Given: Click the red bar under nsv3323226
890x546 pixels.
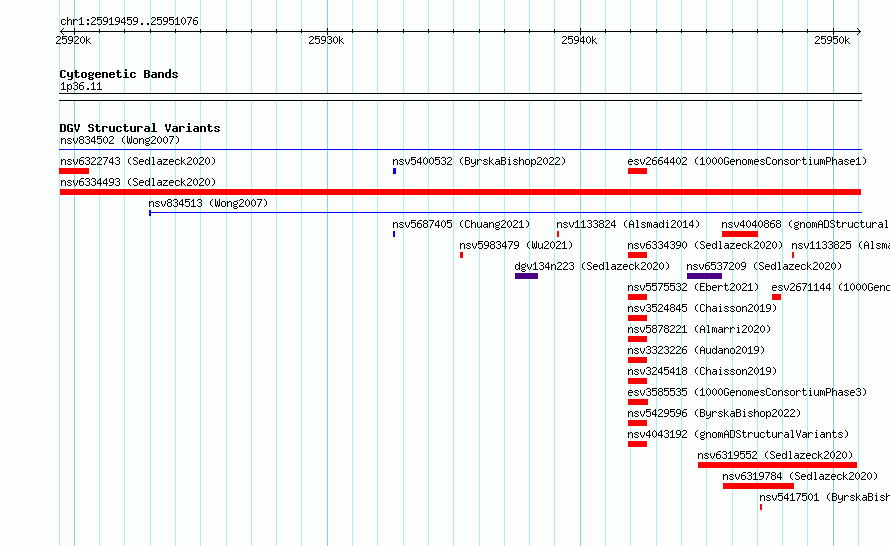Looking at the screenshot, I should pos(637,360).
